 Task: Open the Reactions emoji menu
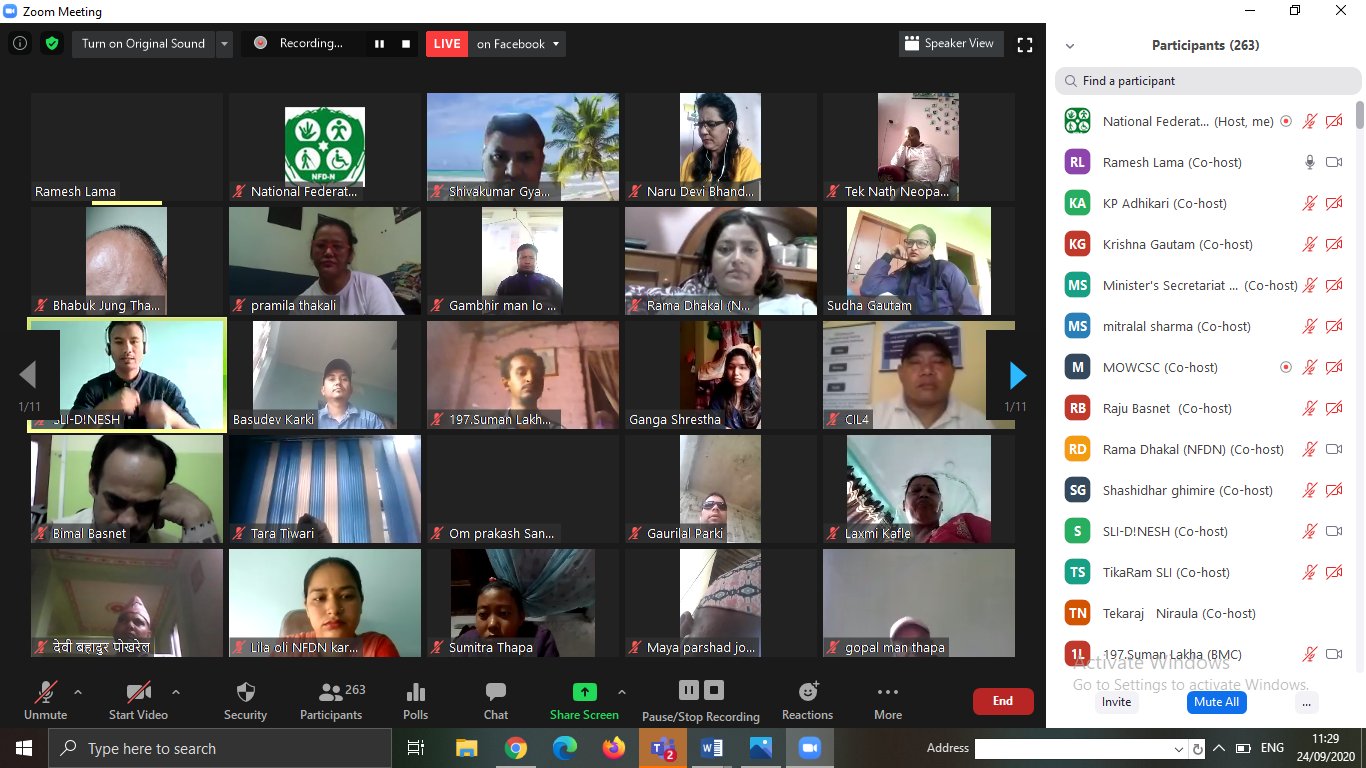808,692
